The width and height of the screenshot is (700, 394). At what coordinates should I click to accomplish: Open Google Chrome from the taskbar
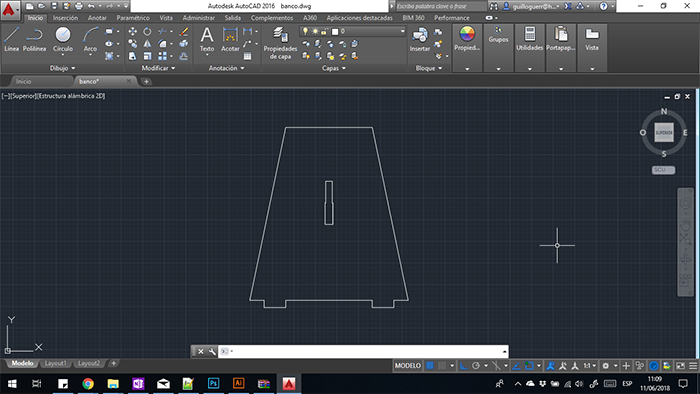pos(88,384)
